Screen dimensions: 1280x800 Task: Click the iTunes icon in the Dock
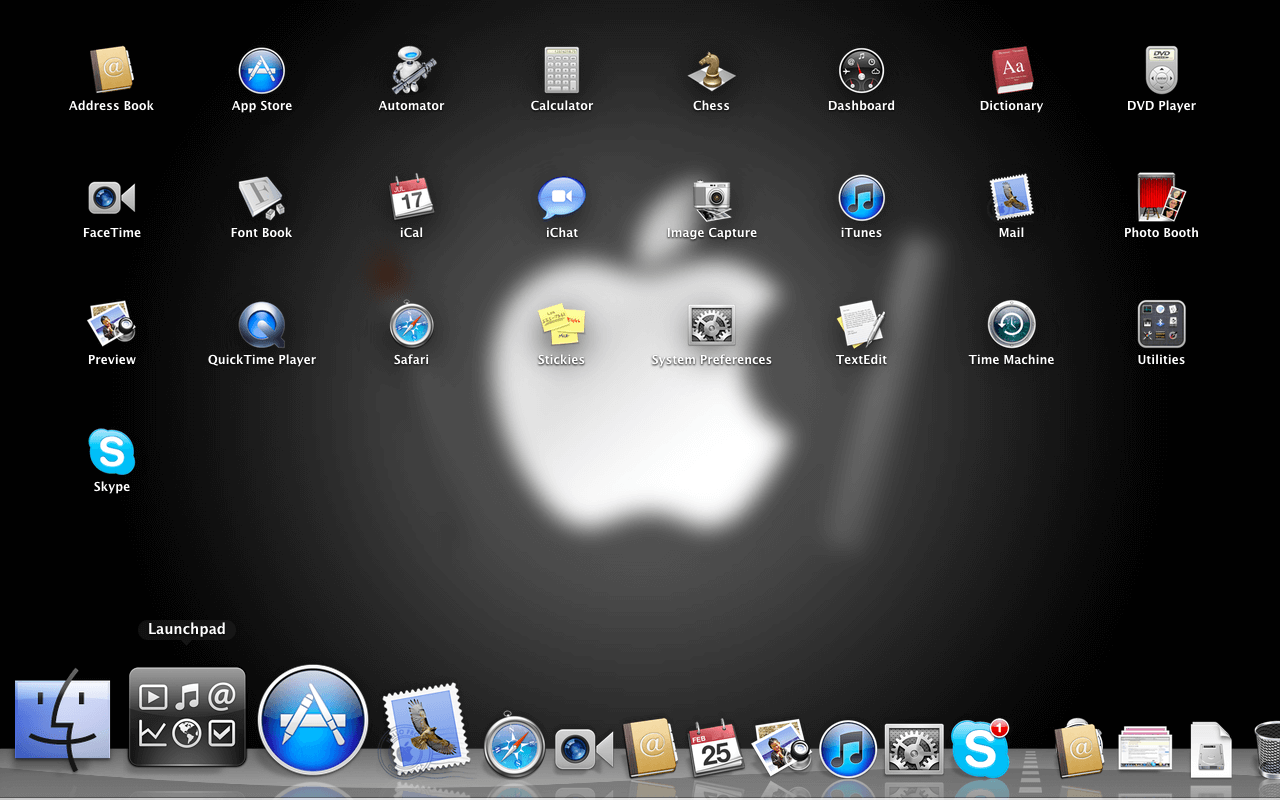pos(848,749)
